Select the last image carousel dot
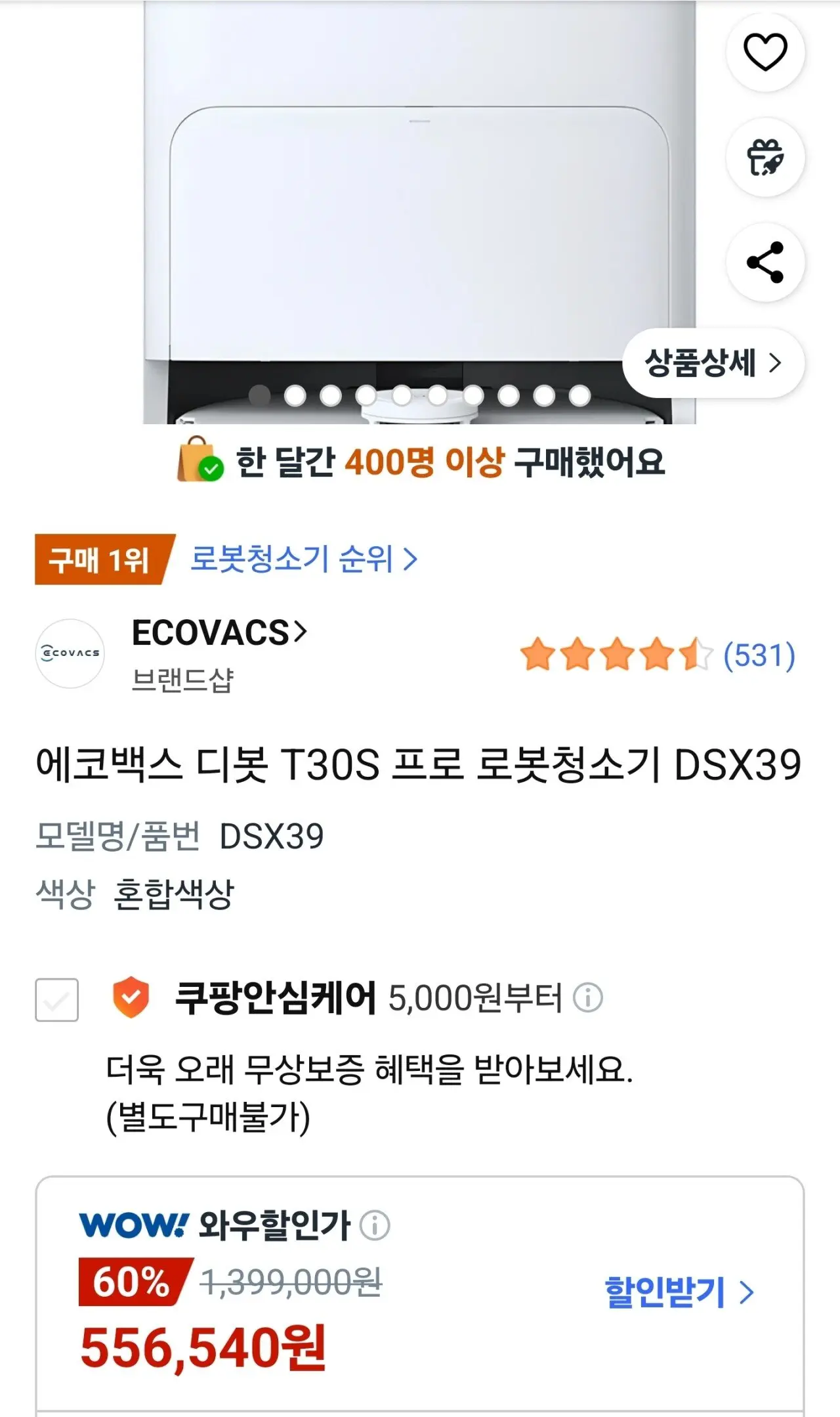The image size is (840, 1417). [x=579, y=395]
